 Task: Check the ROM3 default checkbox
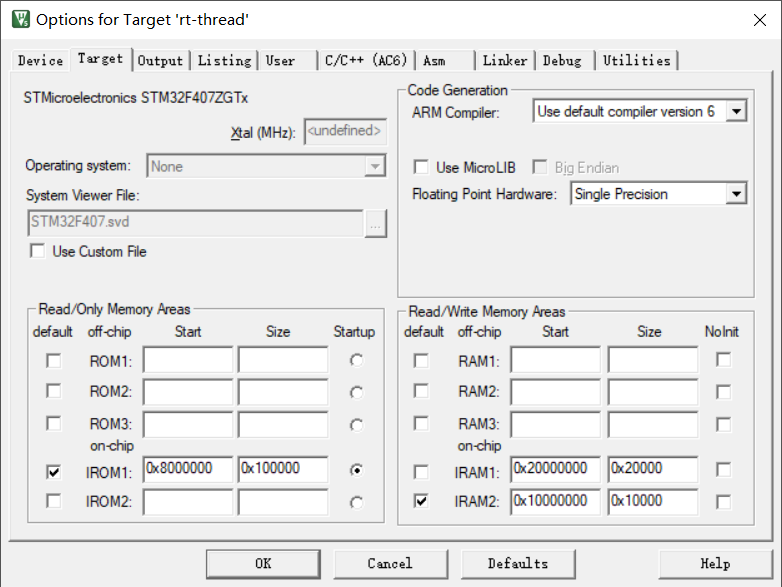(x=54, y=423)
